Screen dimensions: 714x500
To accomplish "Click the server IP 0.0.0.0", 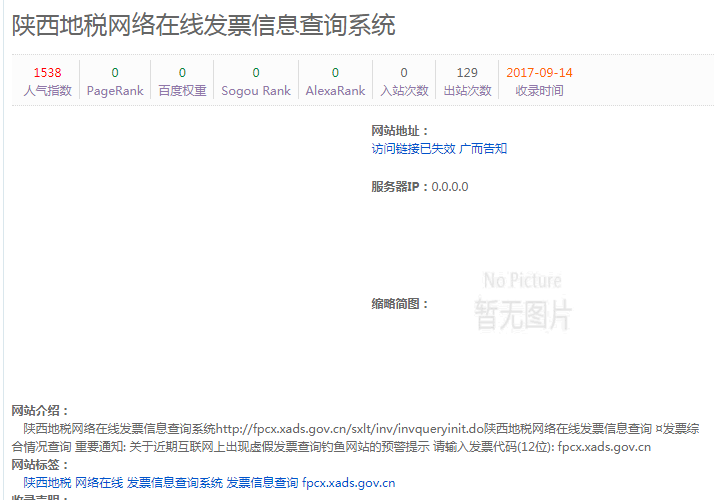I will [x=450, y=187].
